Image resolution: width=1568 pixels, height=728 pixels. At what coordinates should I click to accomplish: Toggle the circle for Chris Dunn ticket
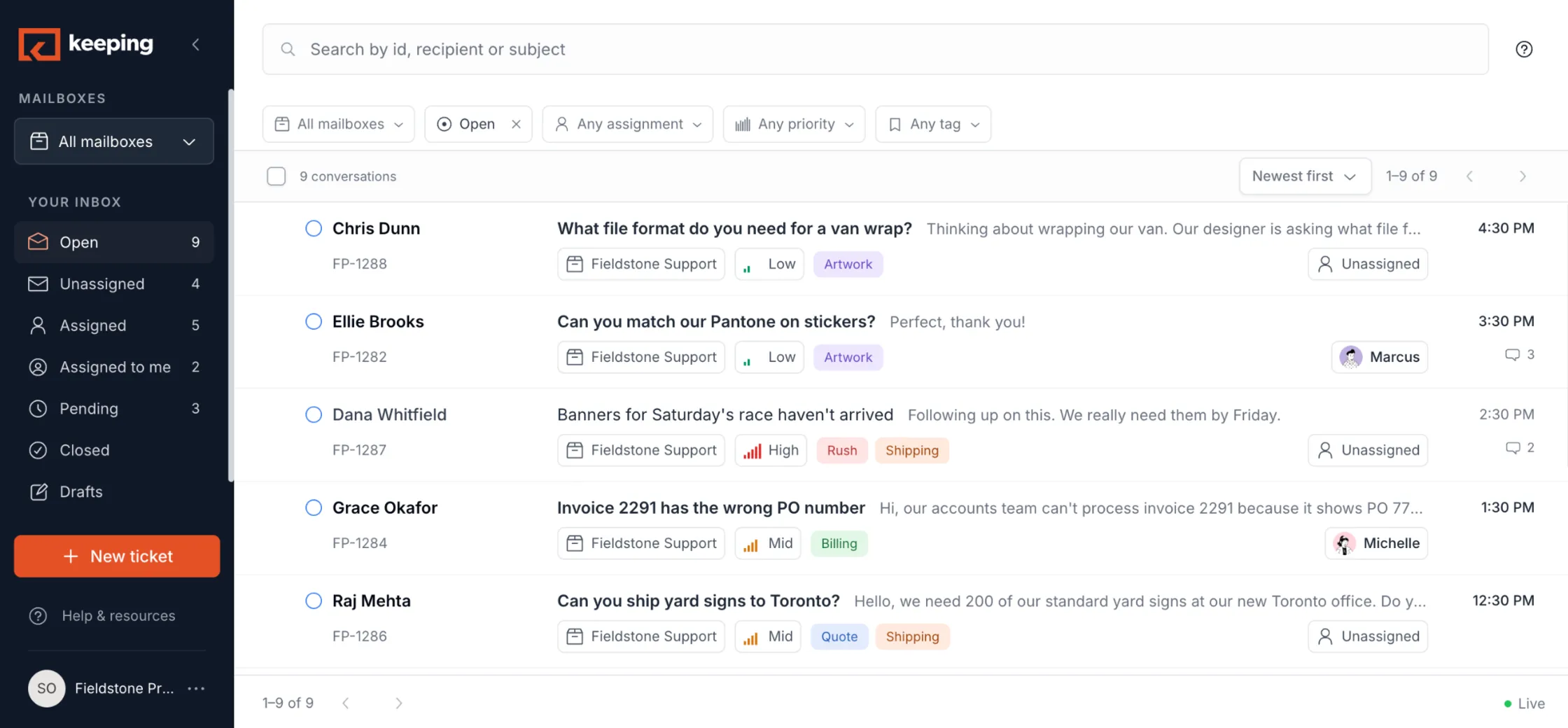tap(314, 228)
